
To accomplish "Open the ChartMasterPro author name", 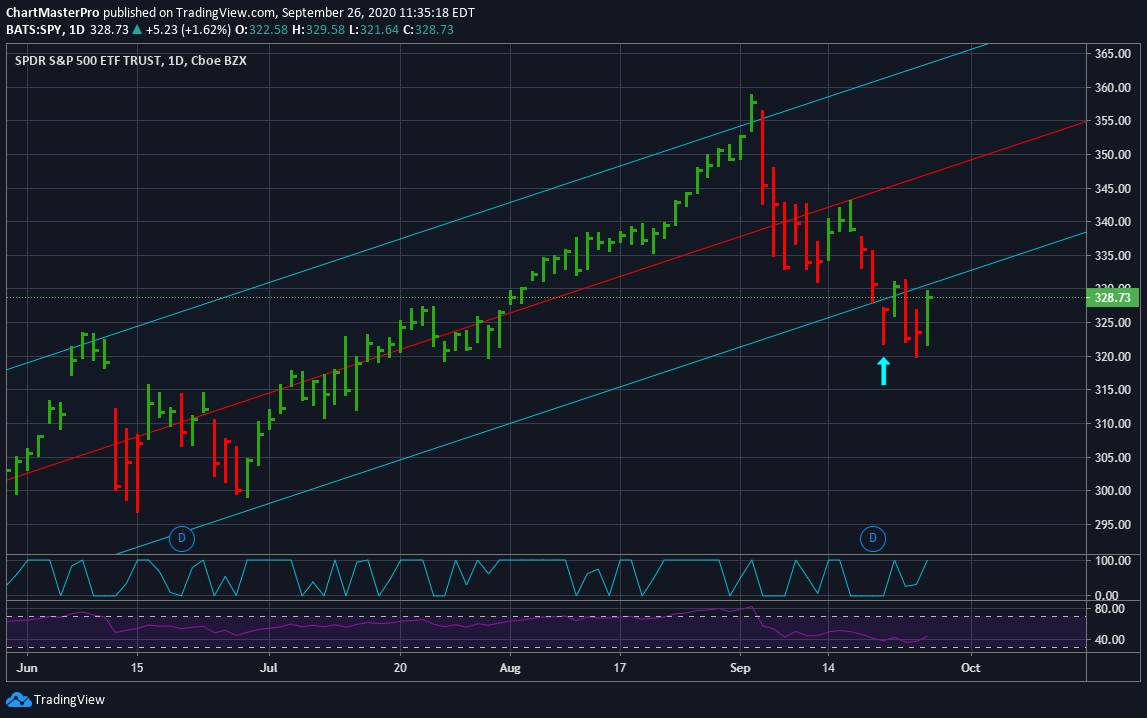I will click(x=53, y=12).
